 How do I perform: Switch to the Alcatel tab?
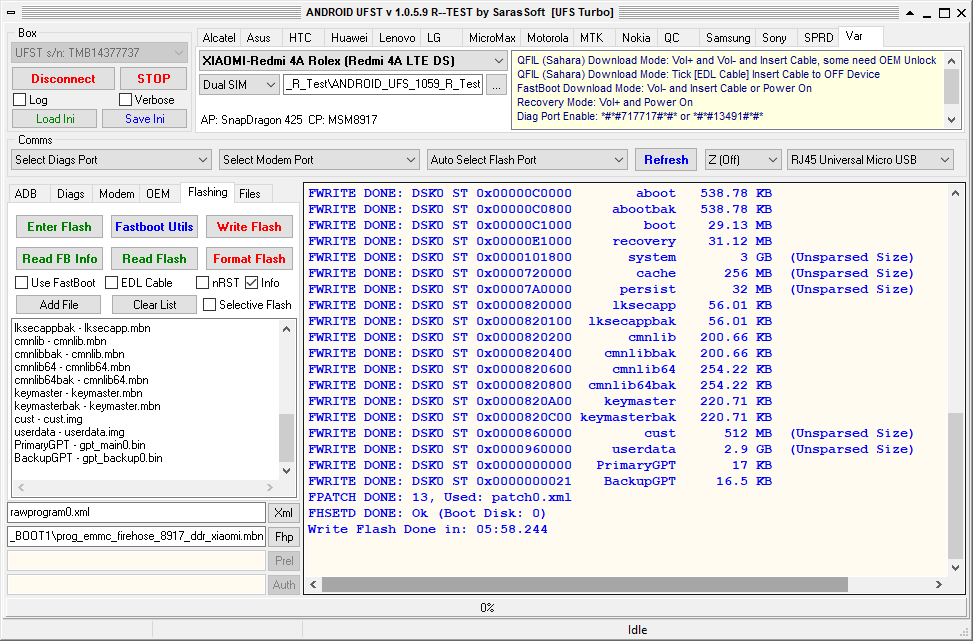(219, 38)
